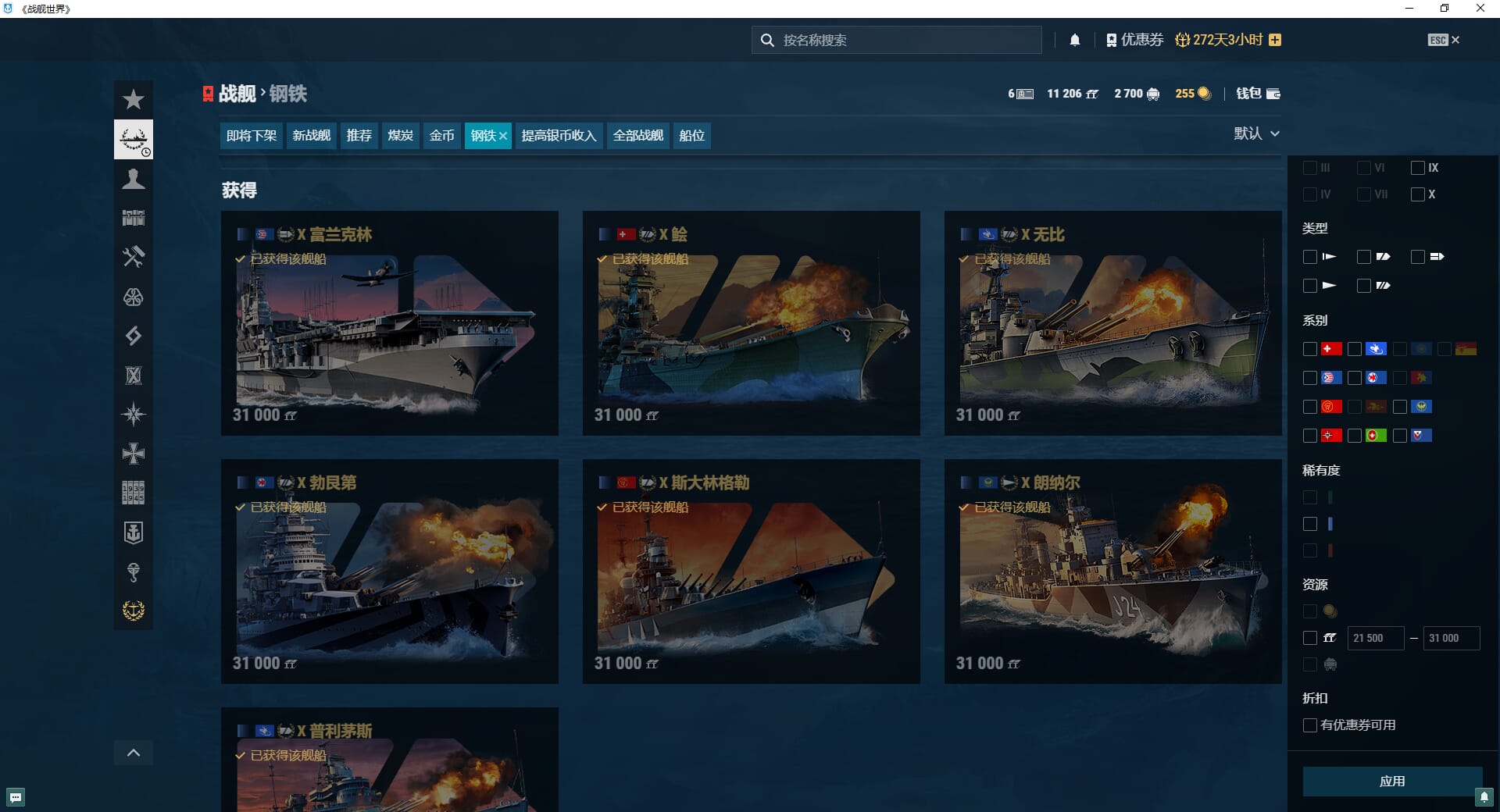Click the gold plus premium time icon
Image resolution: width=1500 pixels, height=812 pixels.
[x=1275, y=40]
